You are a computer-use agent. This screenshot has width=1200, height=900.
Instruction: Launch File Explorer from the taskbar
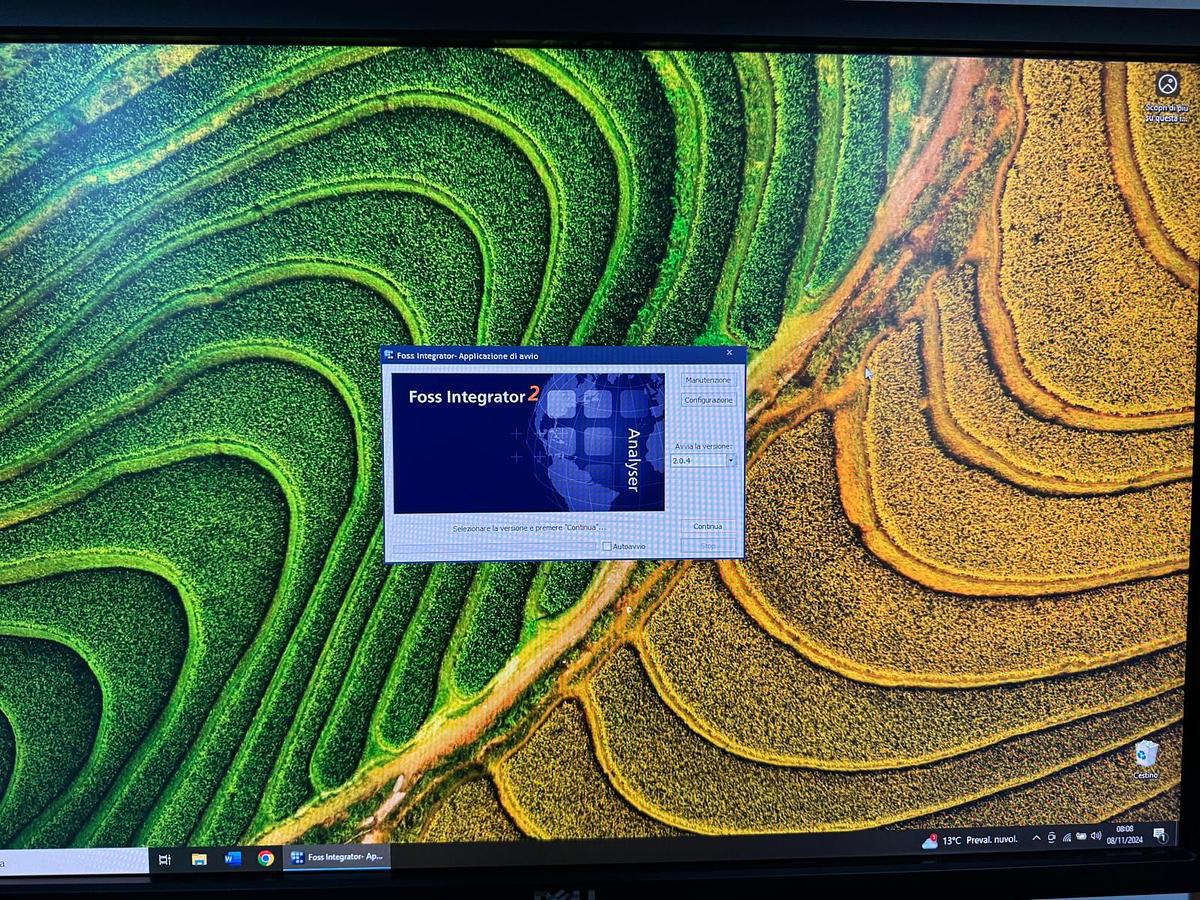[199, 858]
